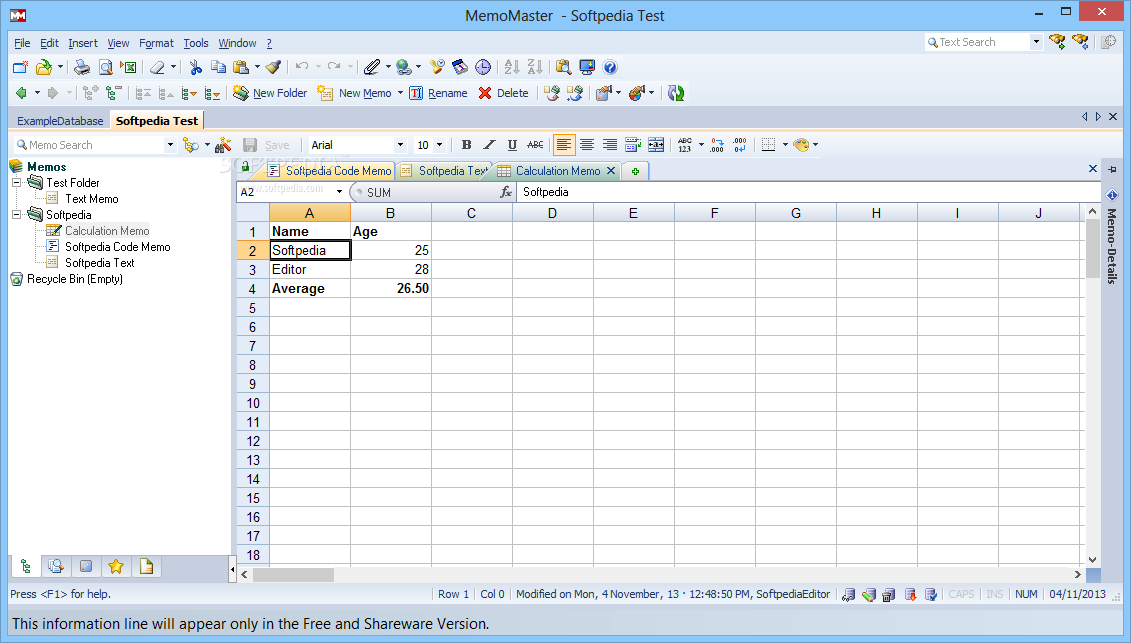Click the Cut scissors icon
Image resolution: width=1131 pixels, height=643 pixels.
click(195, 67)
